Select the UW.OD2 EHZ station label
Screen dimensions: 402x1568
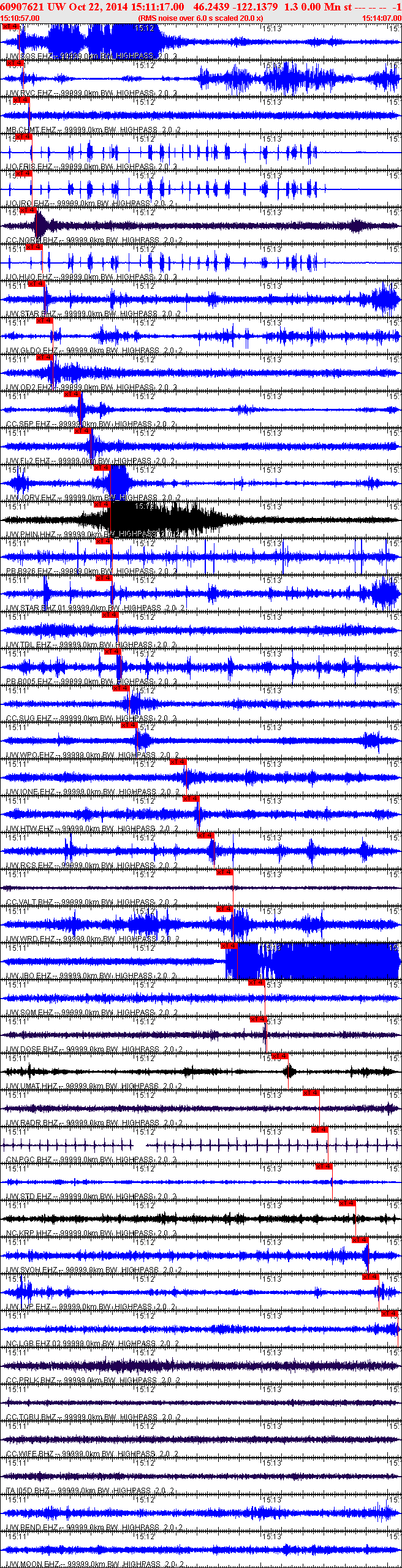91,387
